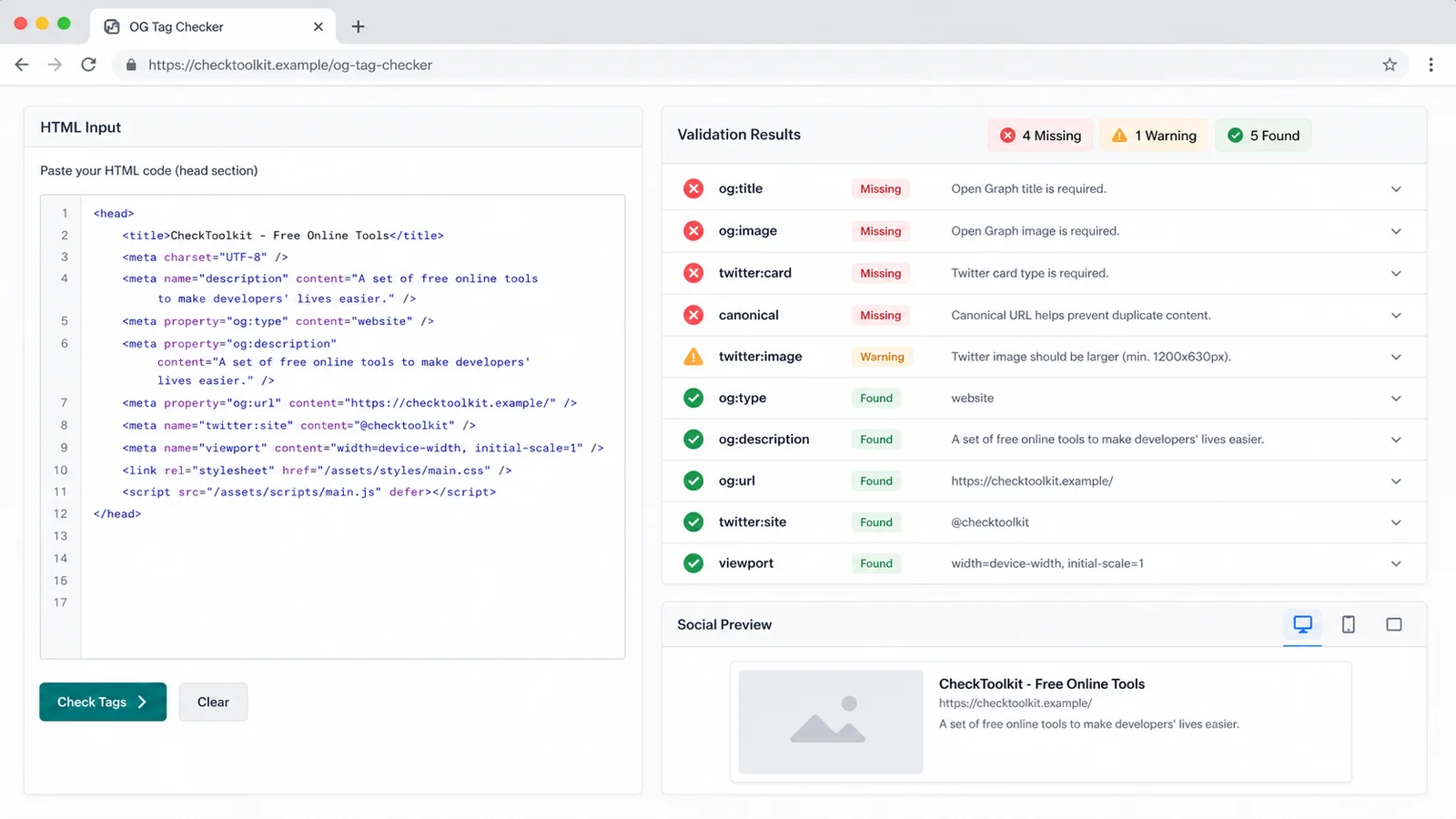Reload the page with refresh icon
The width and height of the screenshot is (1456, 819).
[88, 65]
